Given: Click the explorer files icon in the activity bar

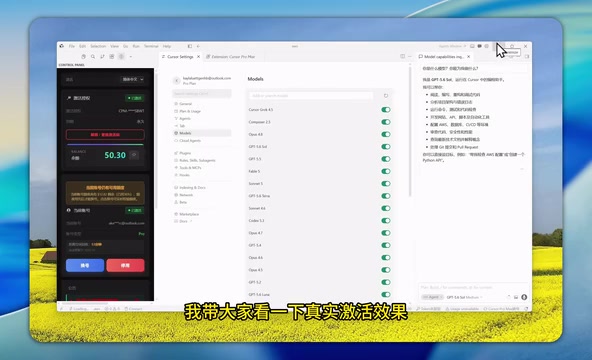Looking at the screenshot, I should (83, 57).
